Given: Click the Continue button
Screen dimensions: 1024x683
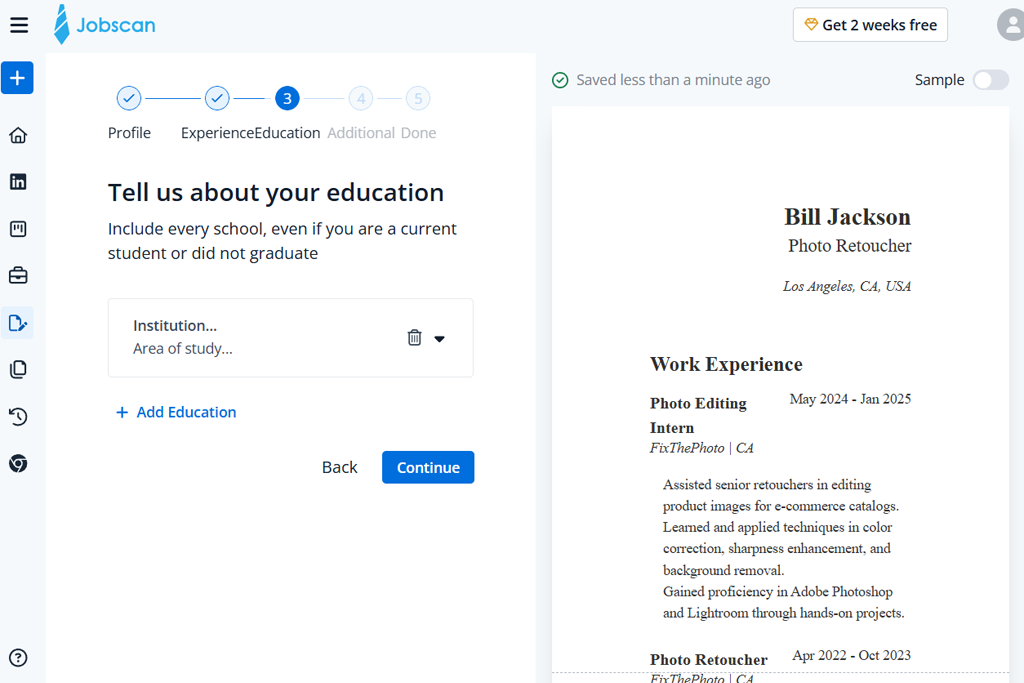Looking at the screenshot, I should coord(428,468).
